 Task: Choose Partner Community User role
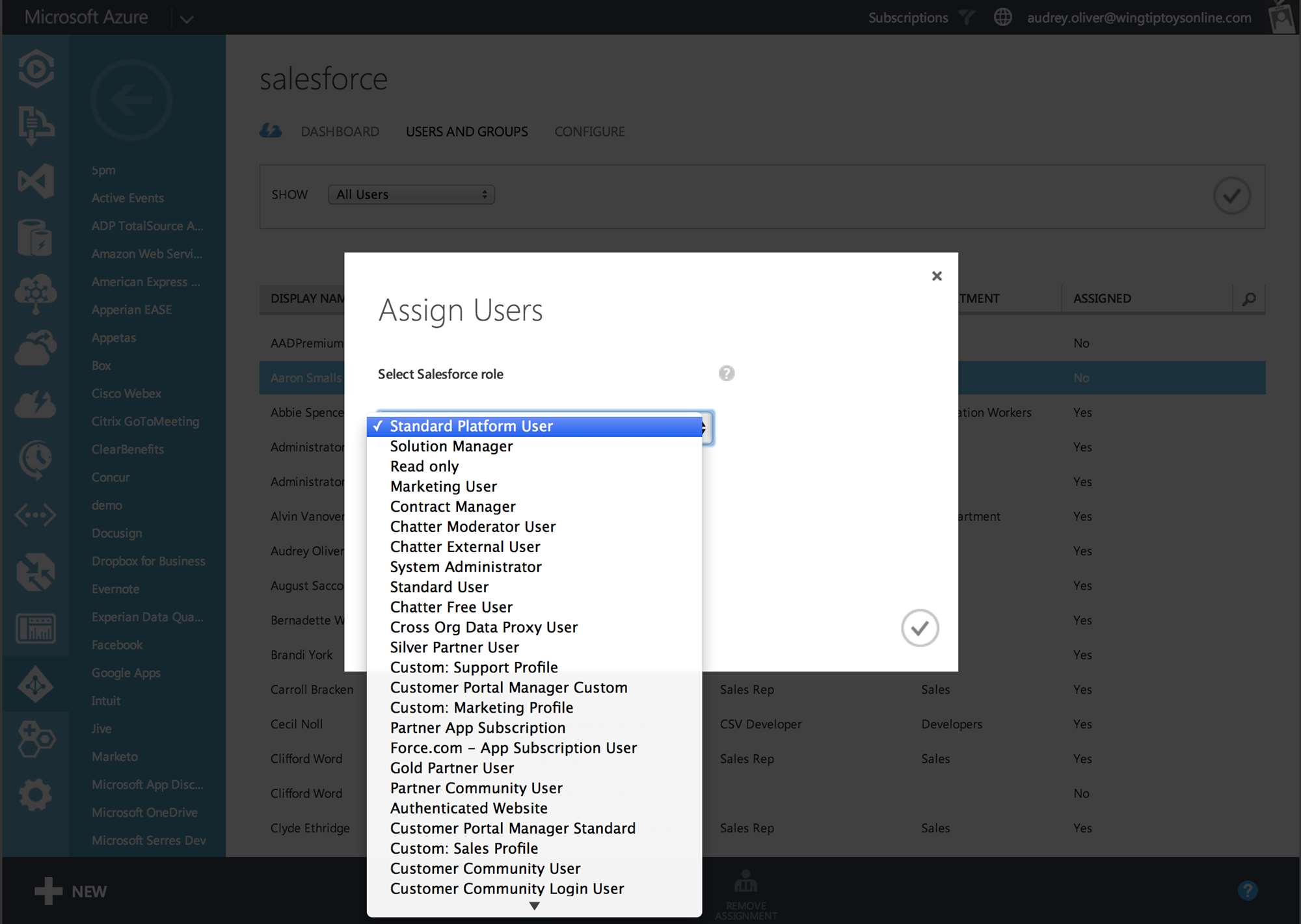pyautogui.click(x=534, y=789)
